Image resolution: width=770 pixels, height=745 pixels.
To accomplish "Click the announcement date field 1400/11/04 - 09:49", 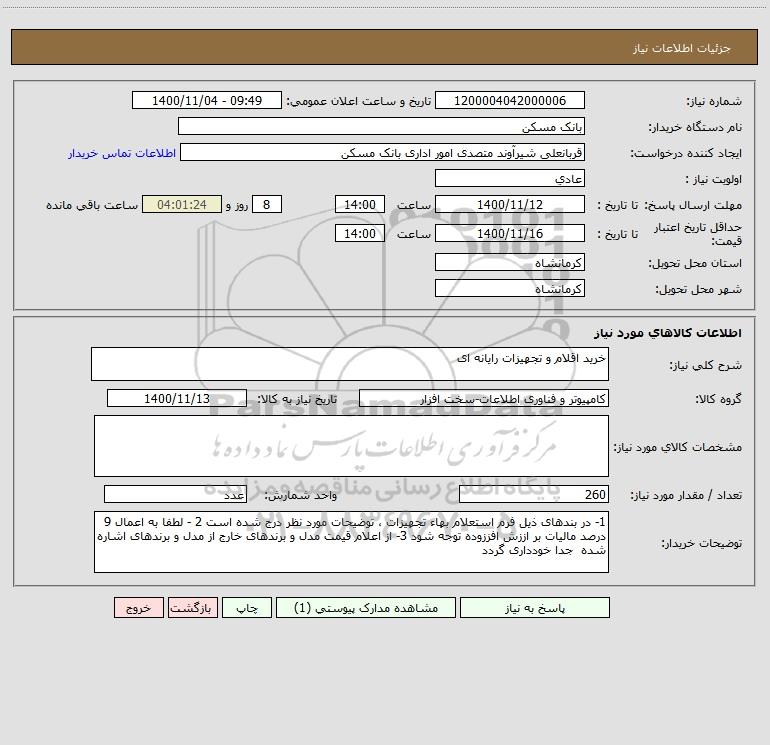I will pyautogui.click(x=207, y=100).
